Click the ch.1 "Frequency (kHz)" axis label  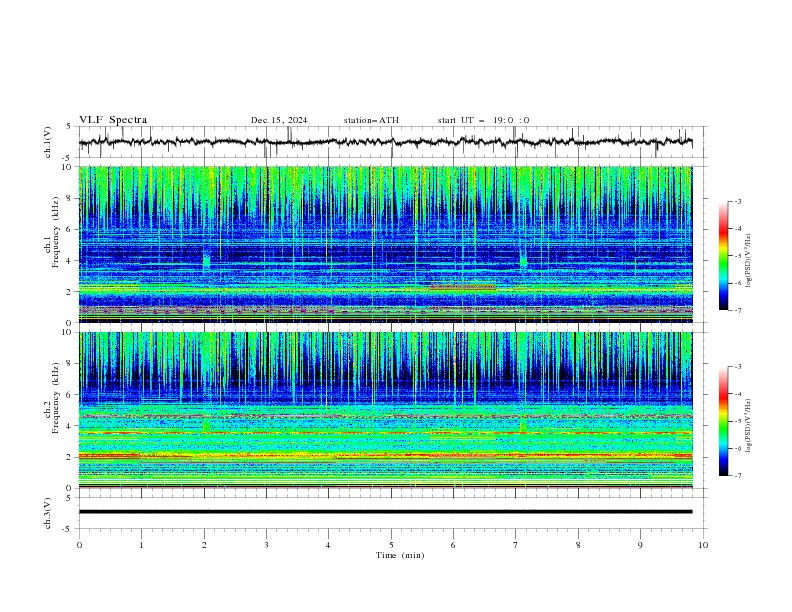(x=56, y=232)
